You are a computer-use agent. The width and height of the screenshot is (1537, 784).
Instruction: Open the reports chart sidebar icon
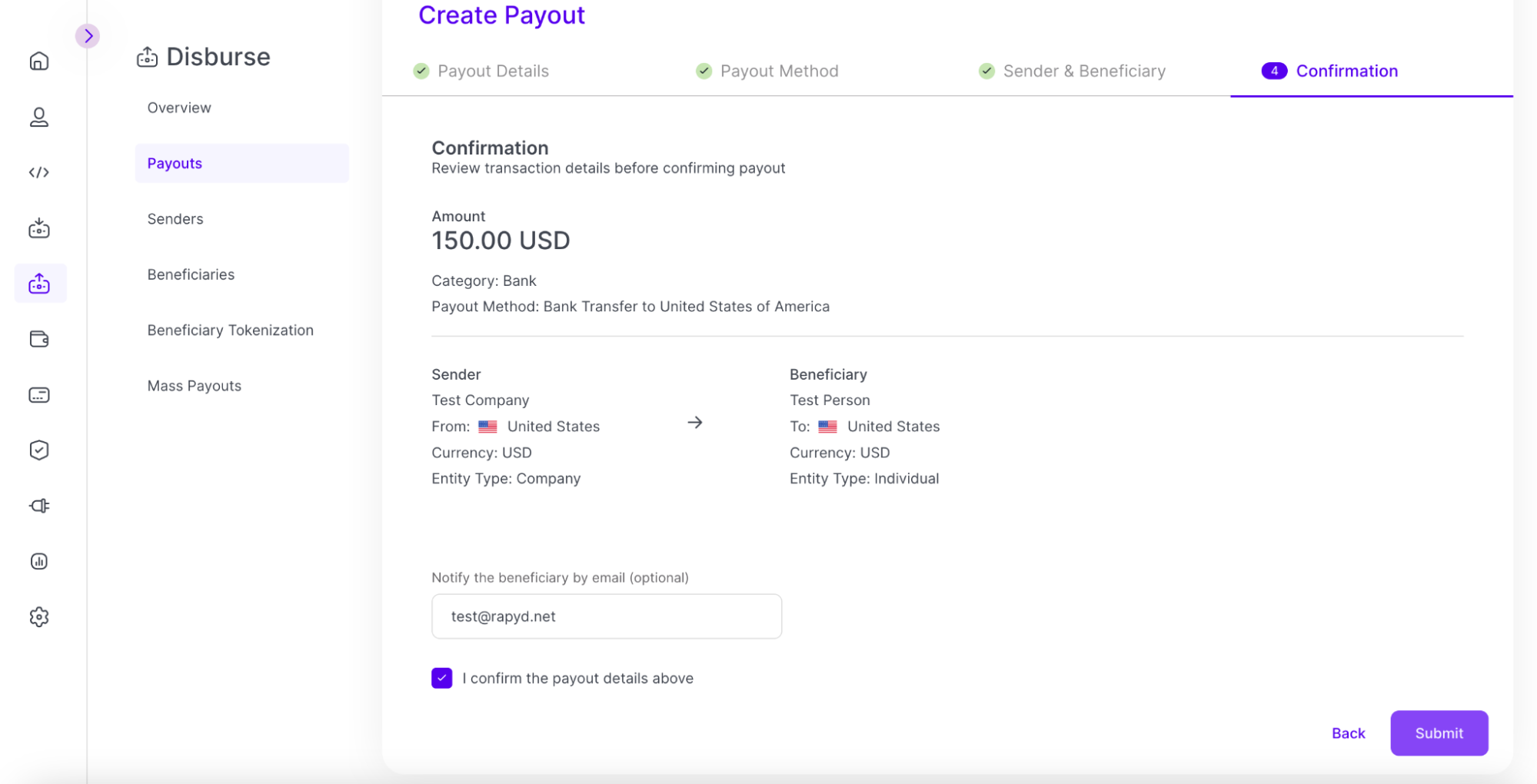click(x=39, y=561)
